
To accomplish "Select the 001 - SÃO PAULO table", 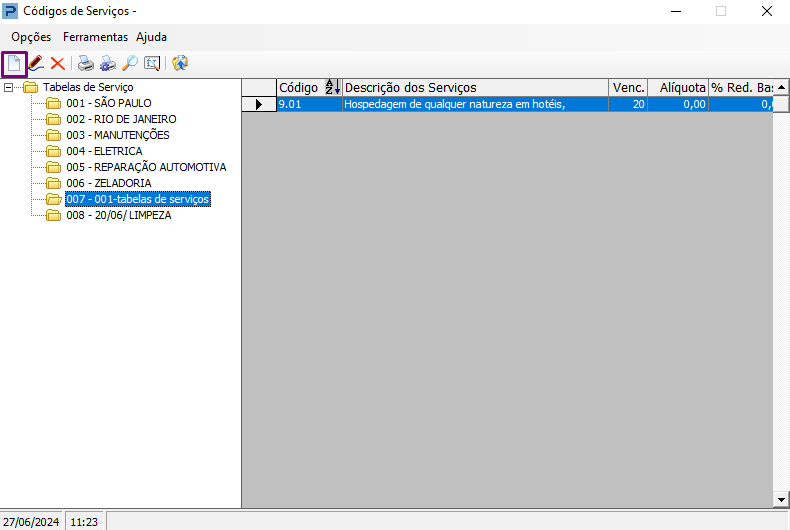I will pos(109,103).
